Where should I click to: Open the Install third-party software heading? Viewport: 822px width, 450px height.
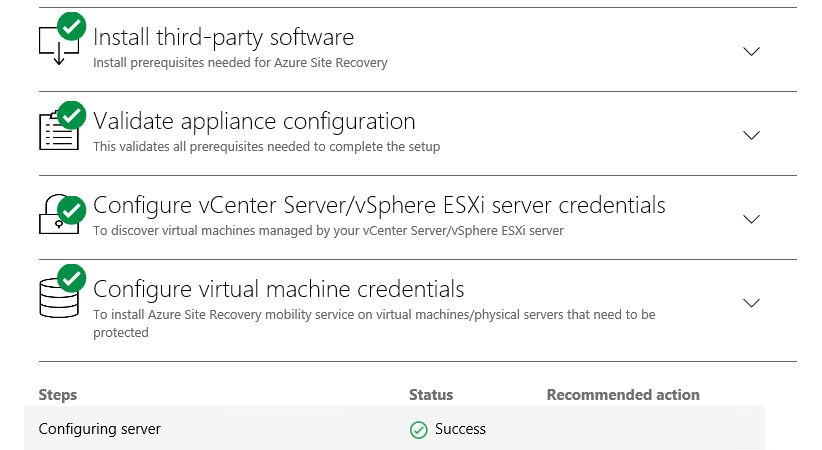tap(223, 38)
